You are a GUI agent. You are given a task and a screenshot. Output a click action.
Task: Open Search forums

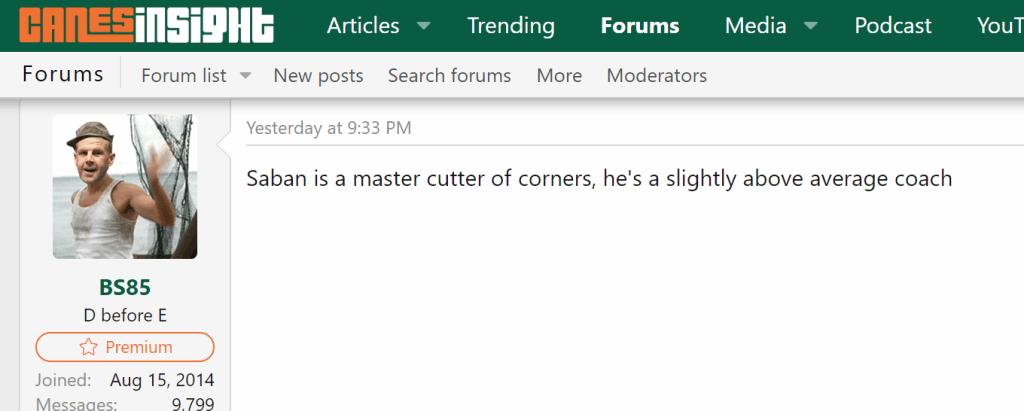[x=449, y=76]
